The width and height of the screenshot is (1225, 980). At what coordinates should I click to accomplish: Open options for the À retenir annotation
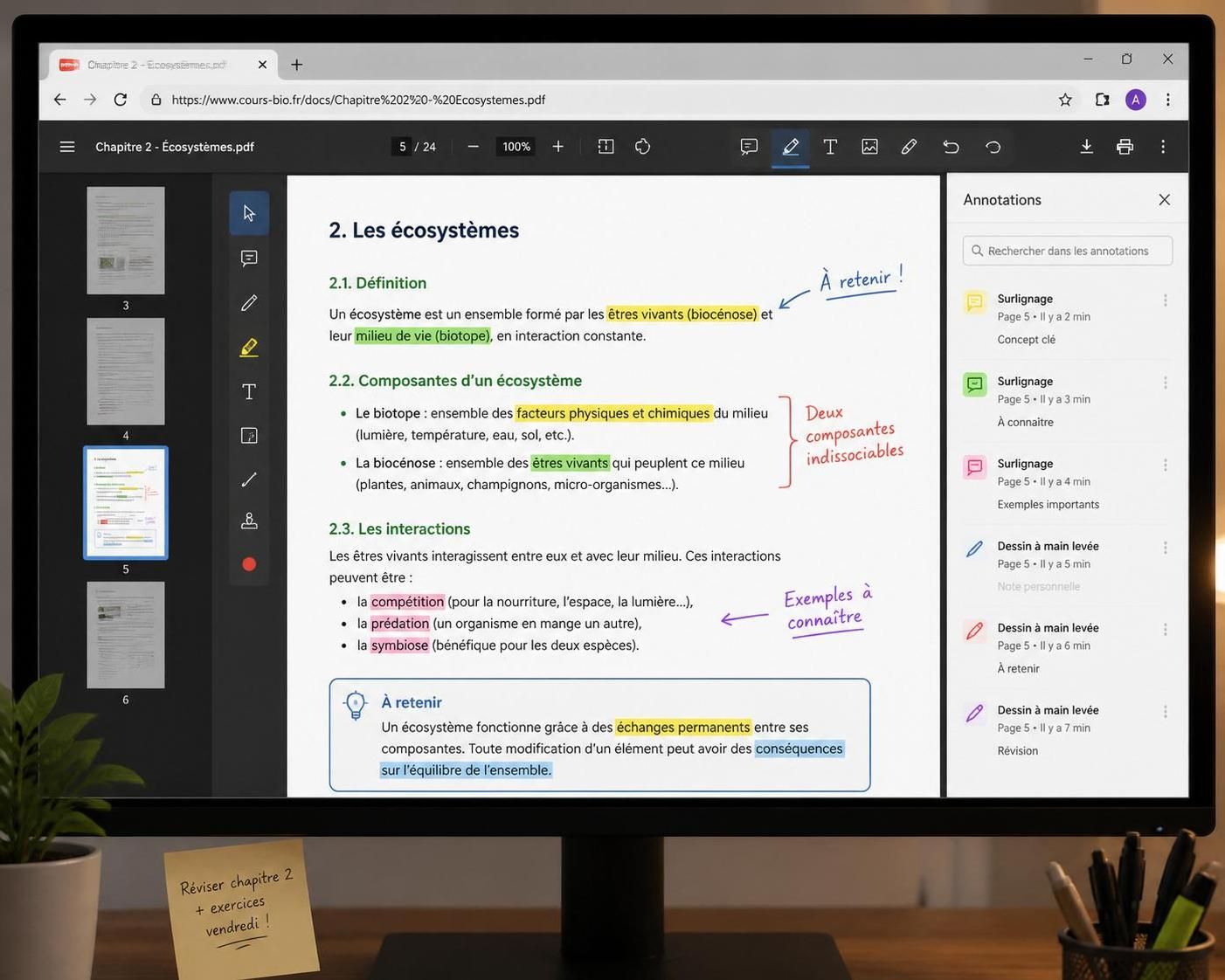pos(1165,629)
